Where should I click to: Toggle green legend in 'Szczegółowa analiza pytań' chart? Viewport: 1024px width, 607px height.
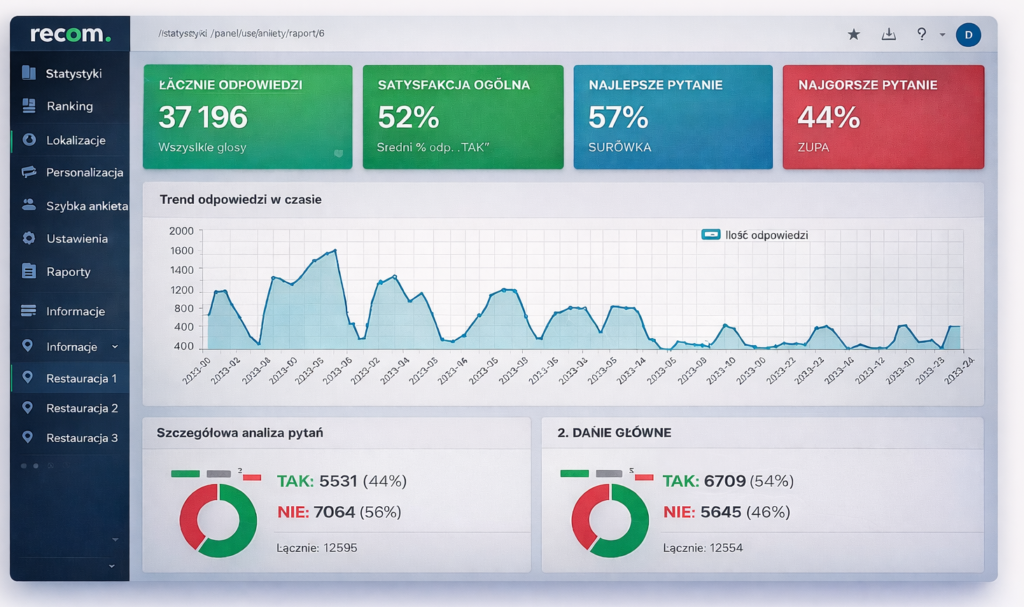185,474
